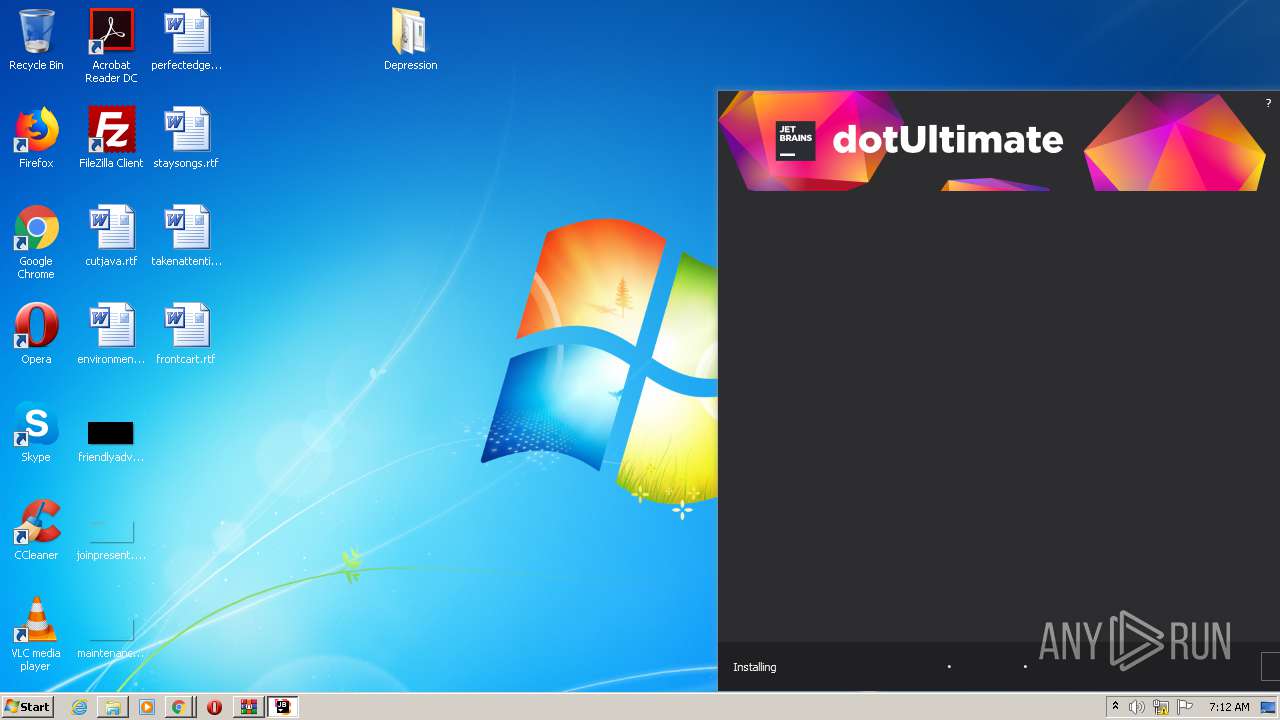
Task: Launch Firefox from desktop shortcut
Action: click(x=36, y=138)
